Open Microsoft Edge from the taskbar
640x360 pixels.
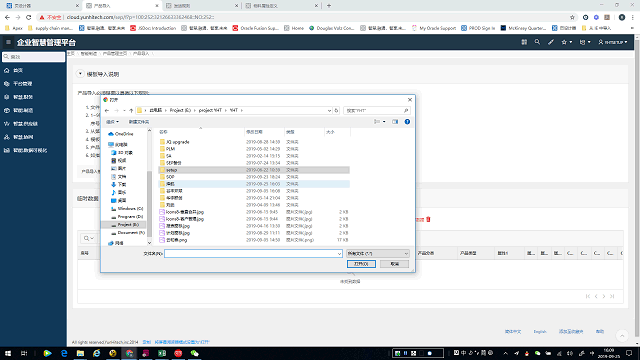point(64,353)
